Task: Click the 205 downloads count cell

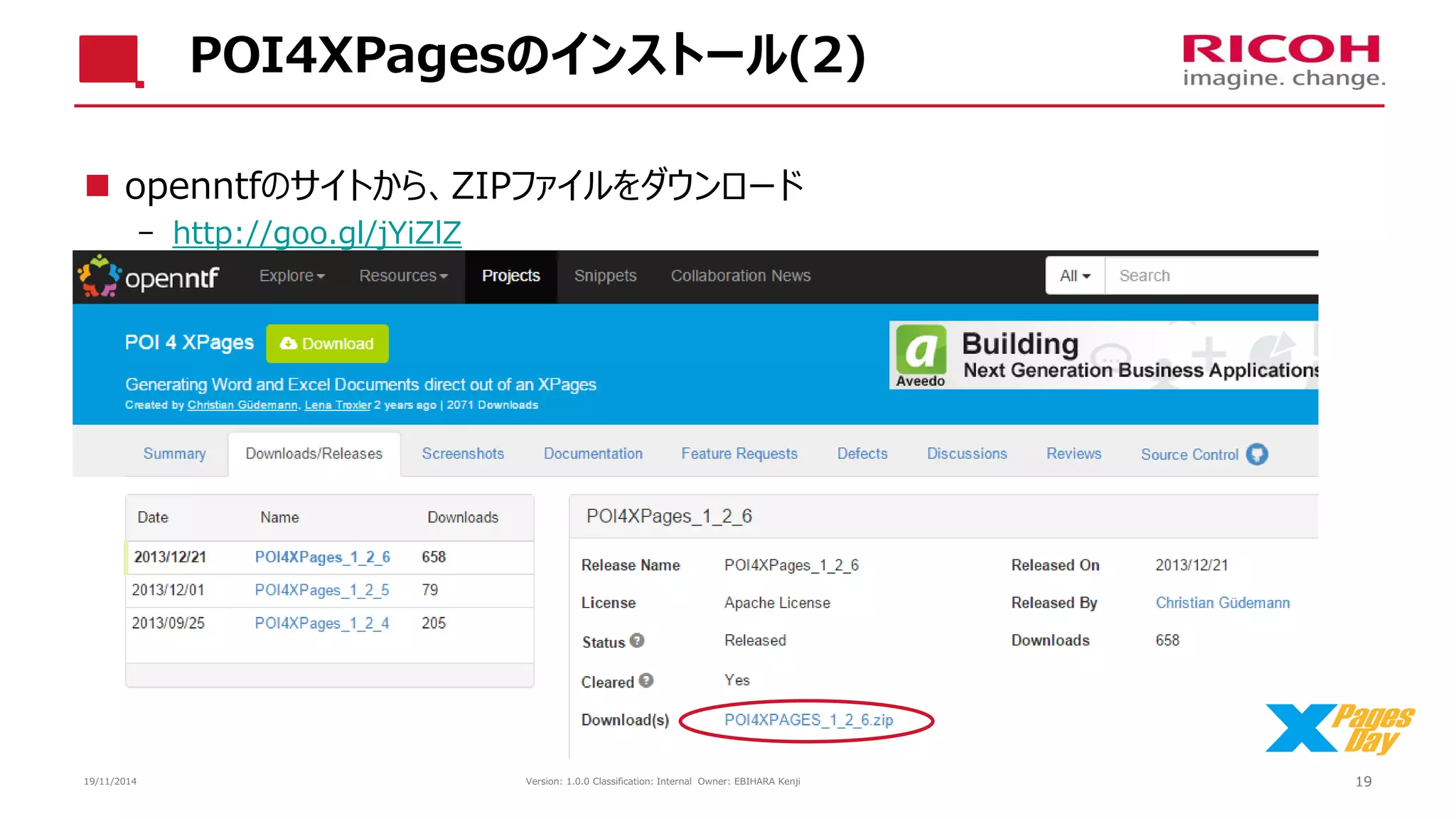Action: coord(434,623)
